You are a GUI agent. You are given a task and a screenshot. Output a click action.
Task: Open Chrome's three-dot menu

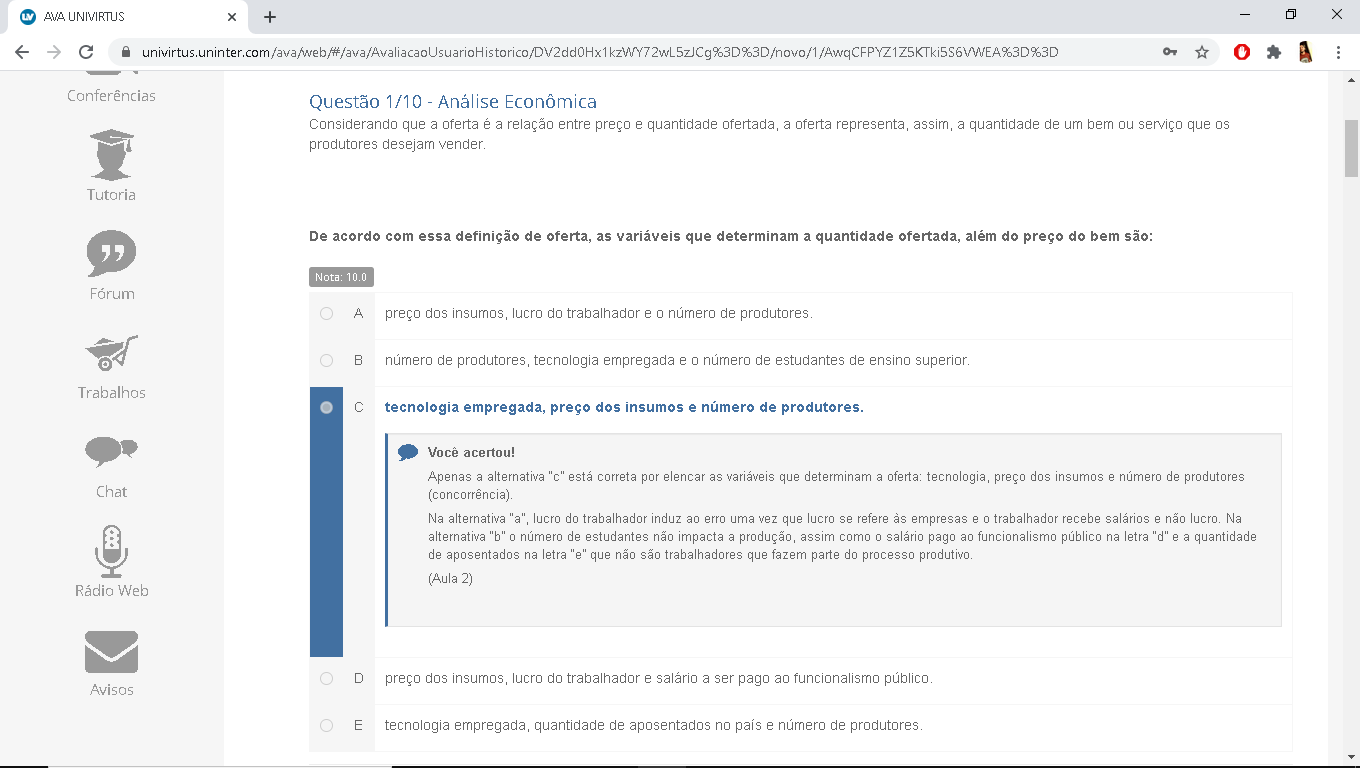tap(1338, 52)
